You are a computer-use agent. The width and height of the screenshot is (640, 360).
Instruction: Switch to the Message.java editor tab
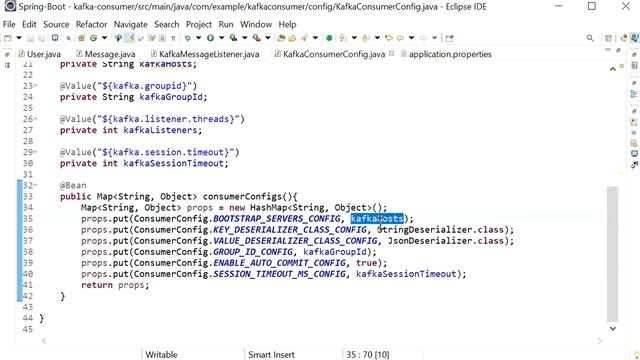coord(106,54)
